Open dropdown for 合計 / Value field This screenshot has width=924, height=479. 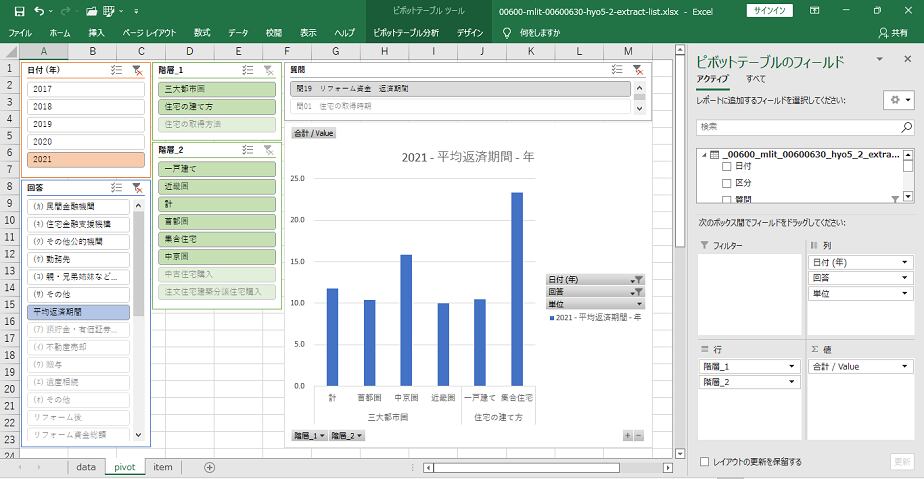click(906, 367)
